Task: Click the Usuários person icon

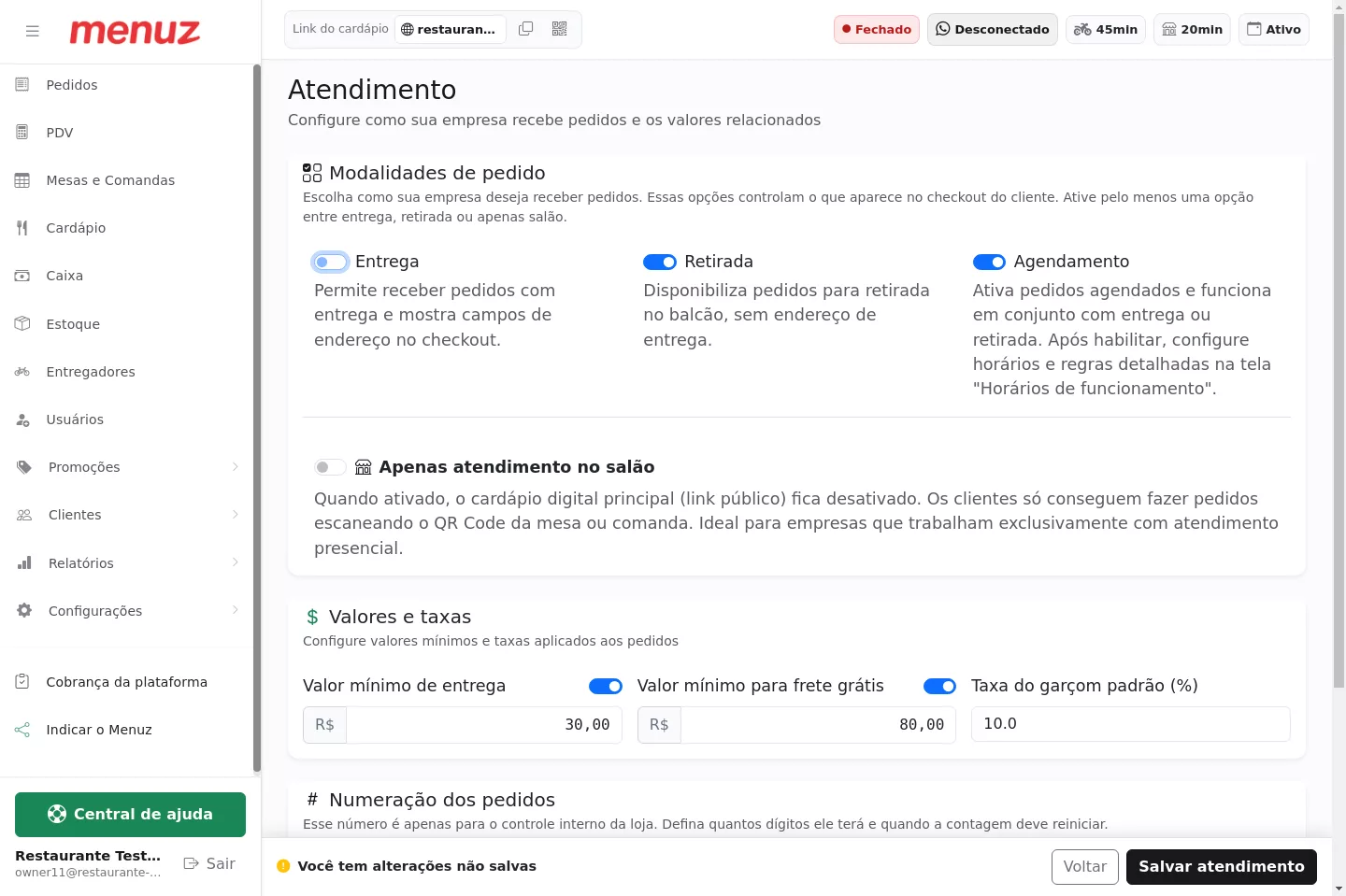Action: click(x=22, y=420)
